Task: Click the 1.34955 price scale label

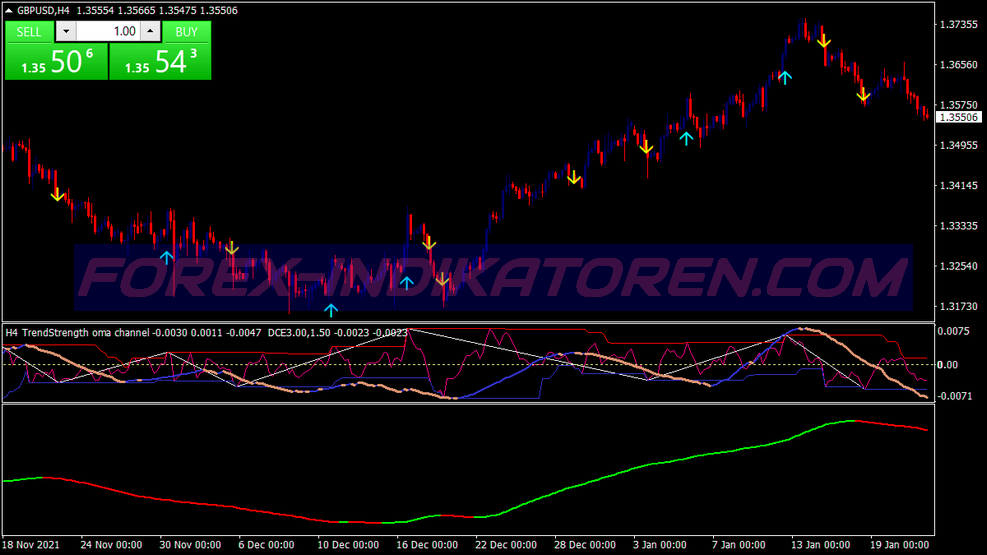Action: coord(959,145)
